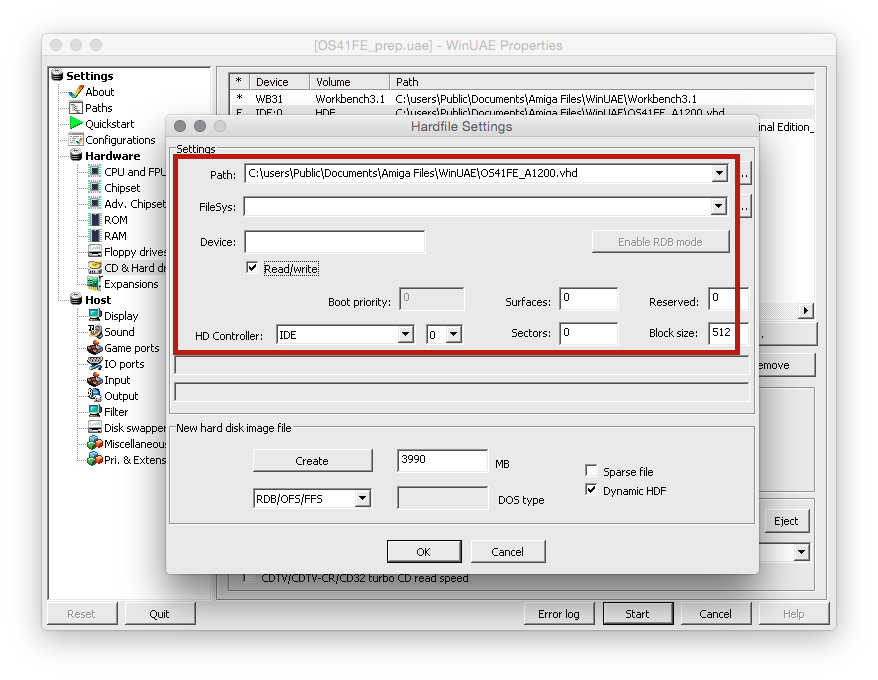Enable the Sparse file checkbox
The image size is (878, 680).
[591, 470]
